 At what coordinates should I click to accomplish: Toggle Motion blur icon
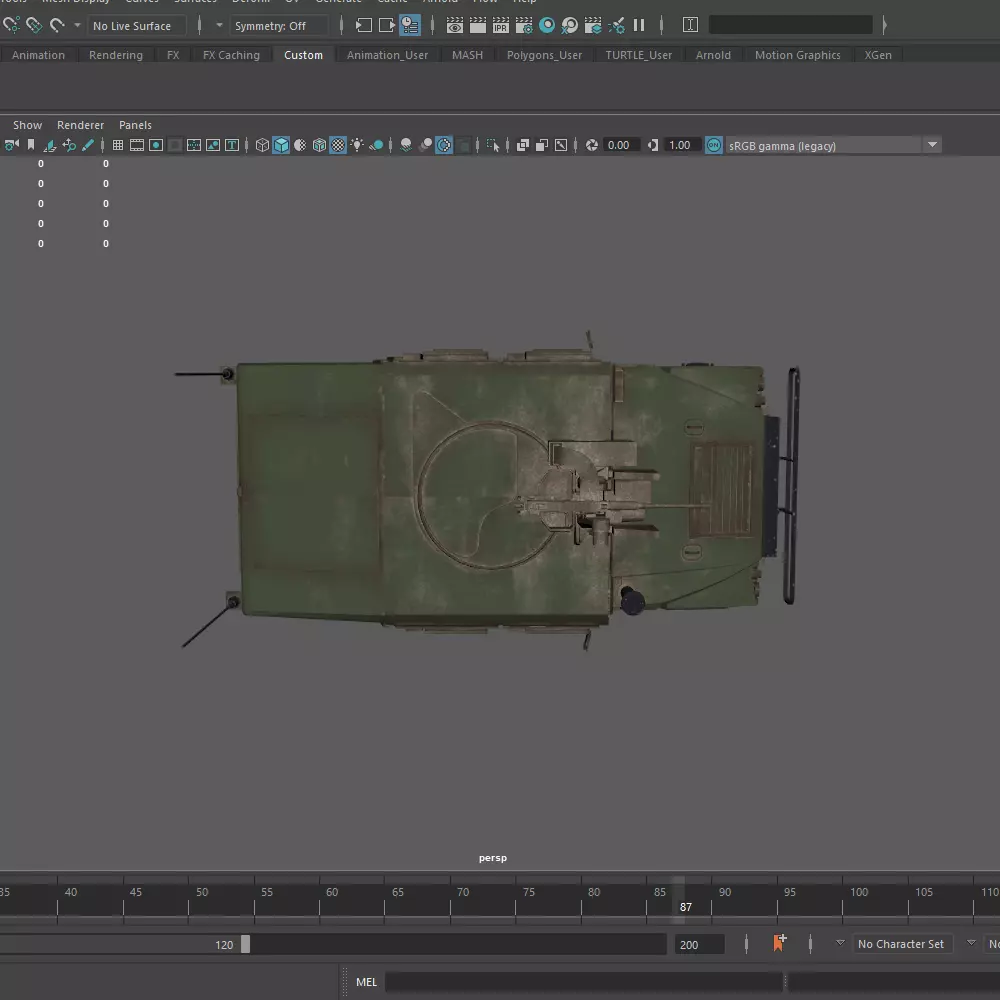[x=425, y=145]
